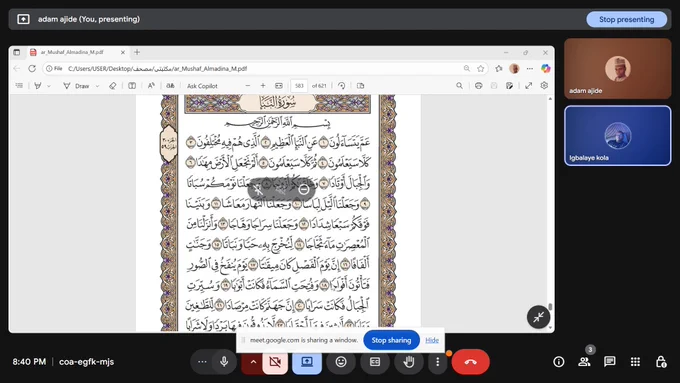Open the address bar zoom magnifier
This screenshot has height=383, width=680.
click(467, 69)
